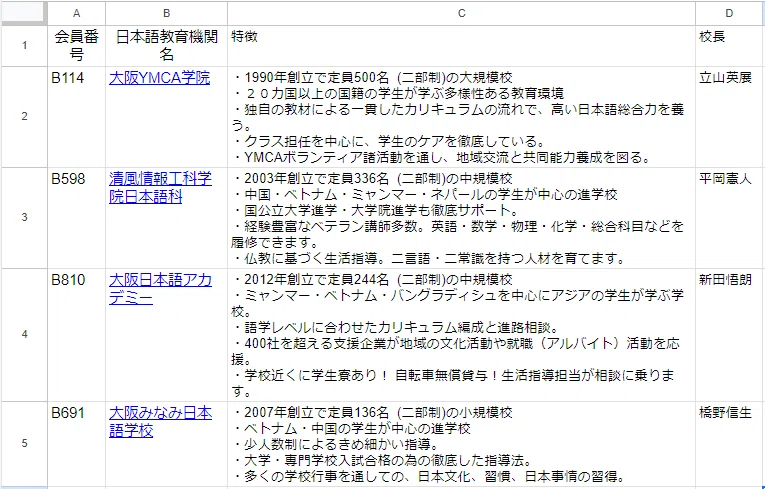
Task: Select the 会員番号 header cell
Action: pyautogui.click(x=77, y=46)
